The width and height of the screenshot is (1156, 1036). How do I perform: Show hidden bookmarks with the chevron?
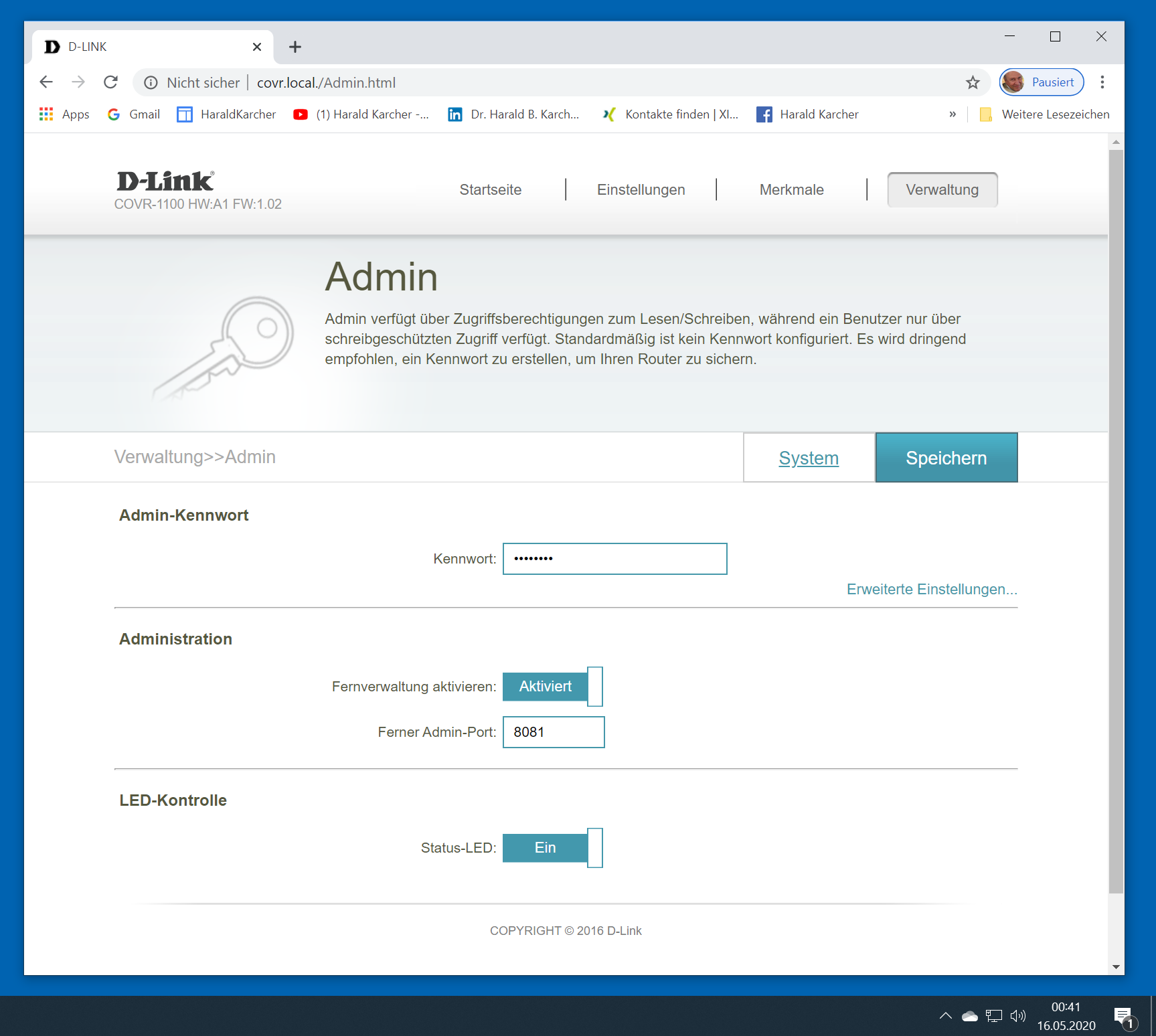click(953, 114)
